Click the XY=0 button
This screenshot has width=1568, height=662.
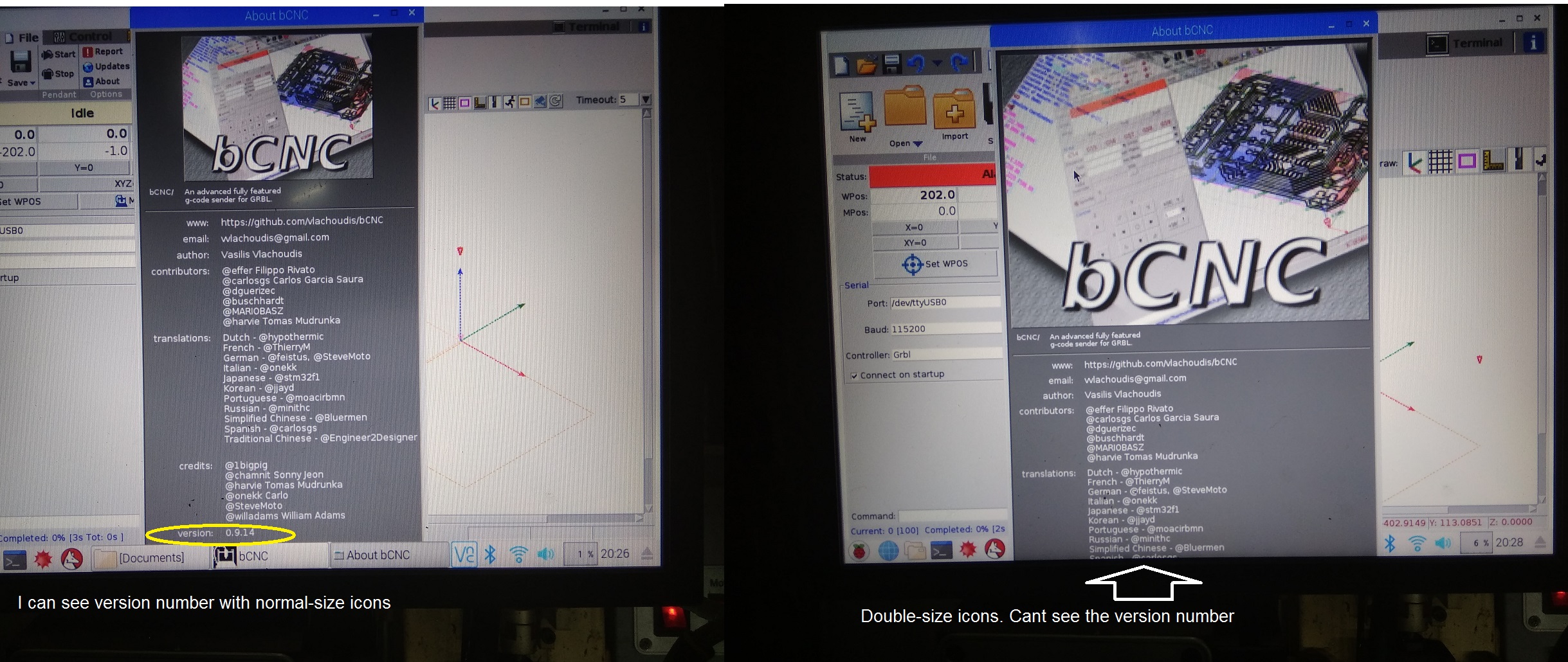coord(915,243)
